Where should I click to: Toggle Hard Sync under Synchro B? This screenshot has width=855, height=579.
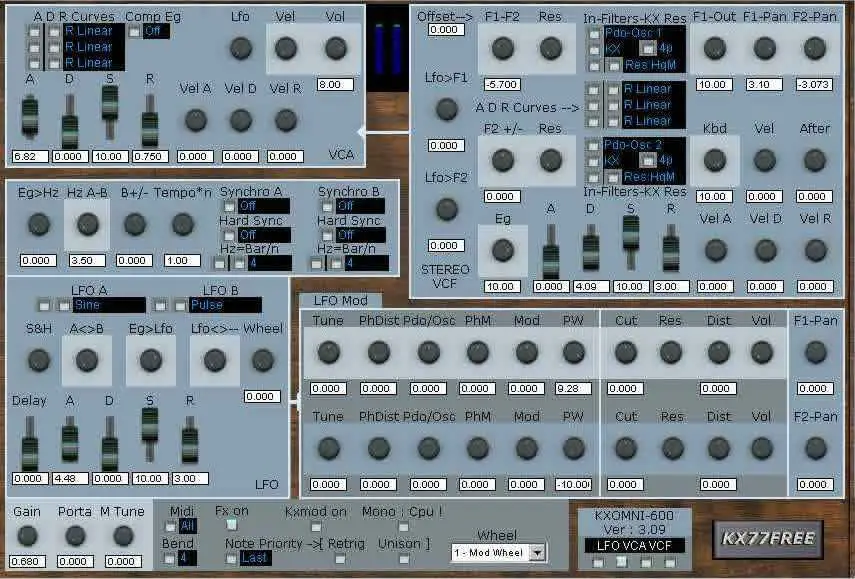pos(327,236)
